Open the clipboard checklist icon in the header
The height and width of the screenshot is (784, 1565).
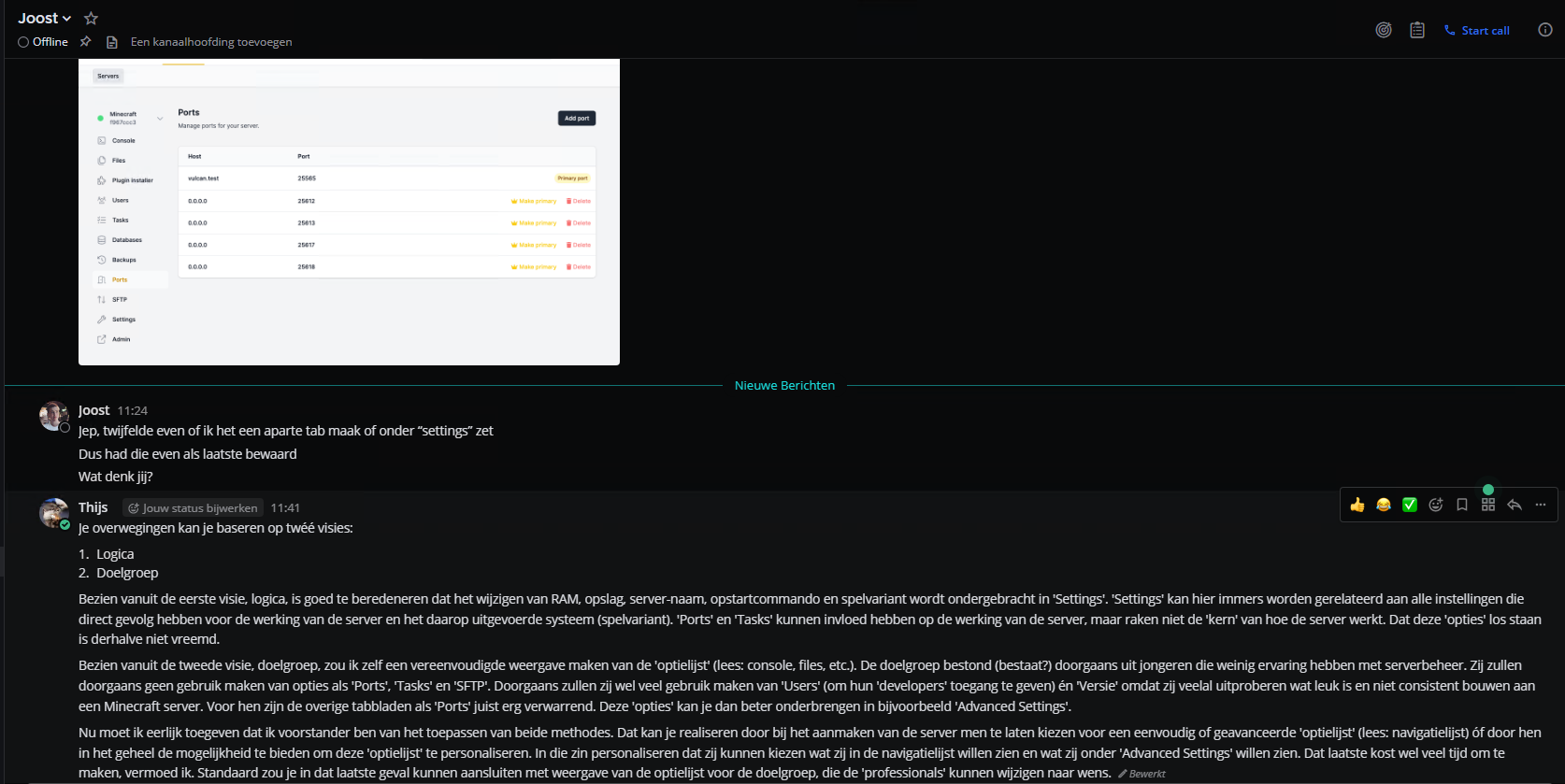pos(1417,30)
